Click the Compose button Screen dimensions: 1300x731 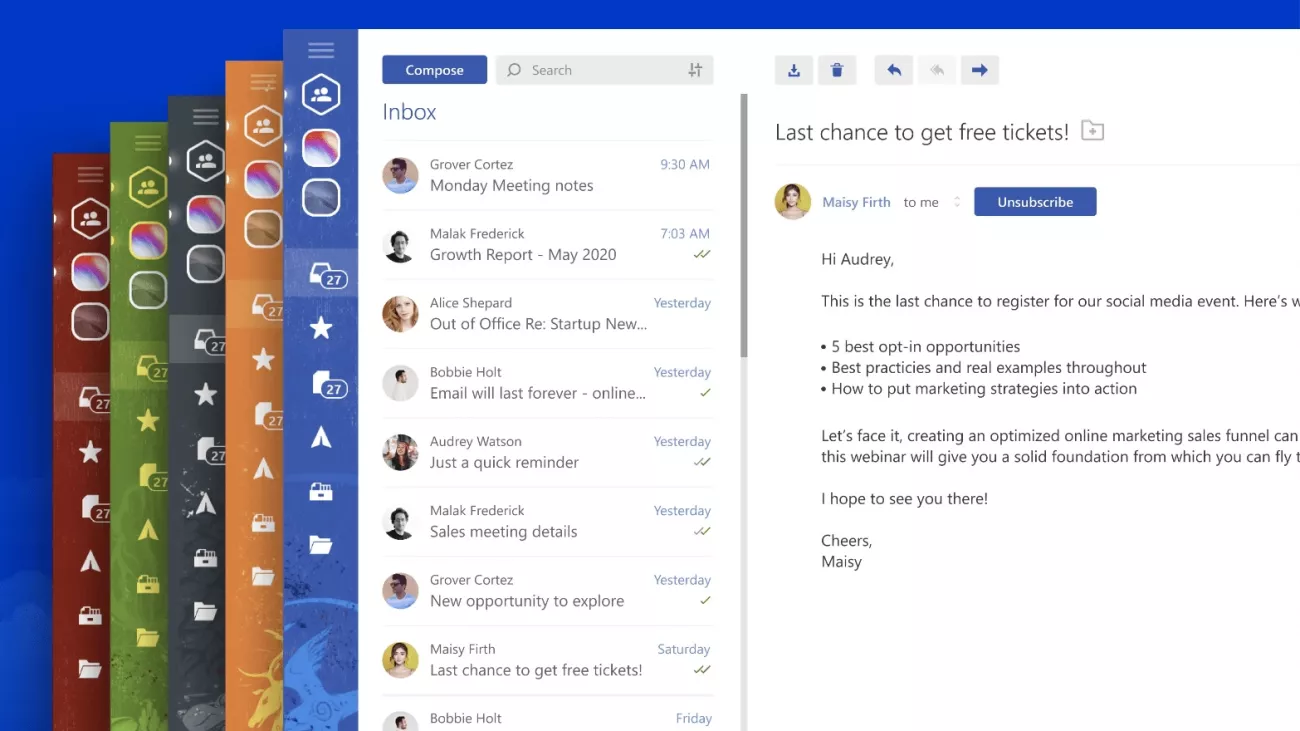click(x=434, y=70)
